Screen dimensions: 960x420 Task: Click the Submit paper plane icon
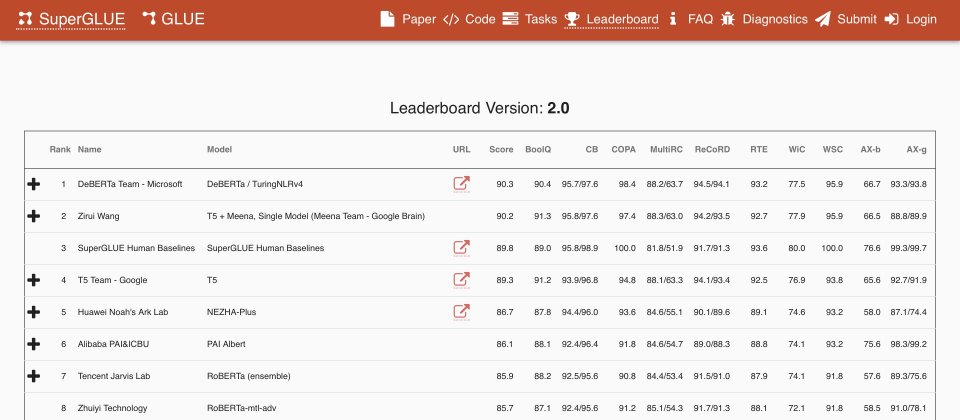[x=822, y=19]
